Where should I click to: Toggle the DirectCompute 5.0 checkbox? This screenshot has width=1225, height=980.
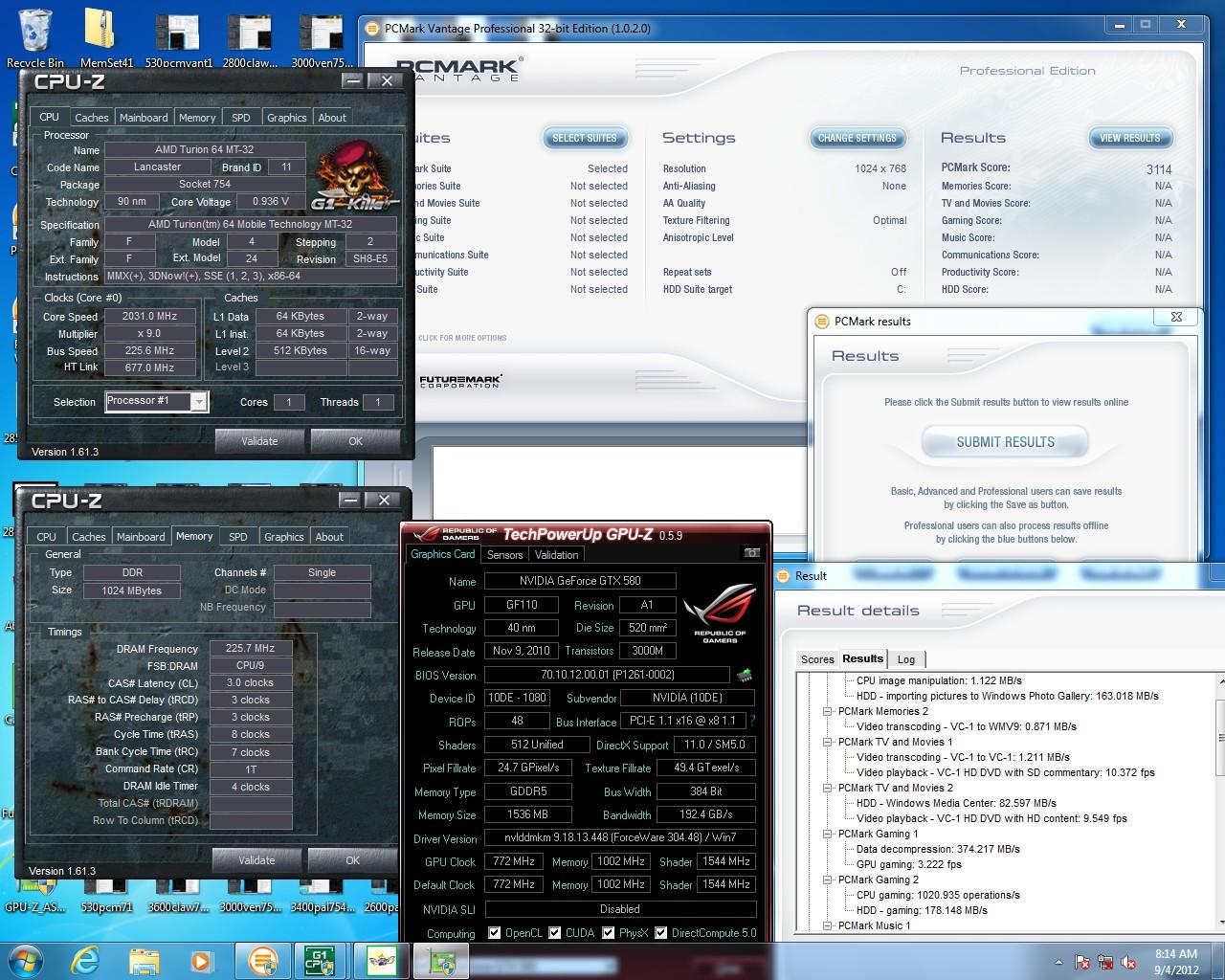point(660,933)
